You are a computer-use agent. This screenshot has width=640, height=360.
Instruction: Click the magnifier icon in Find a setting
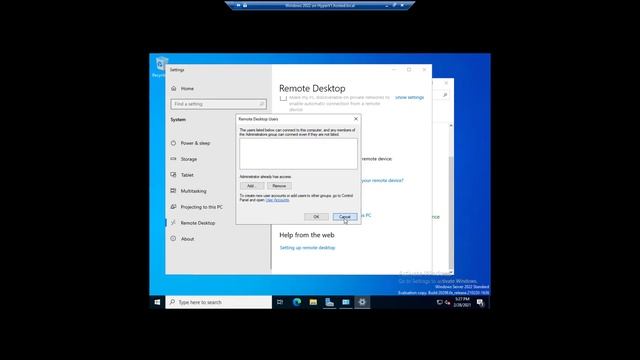[x=262, y=104]
